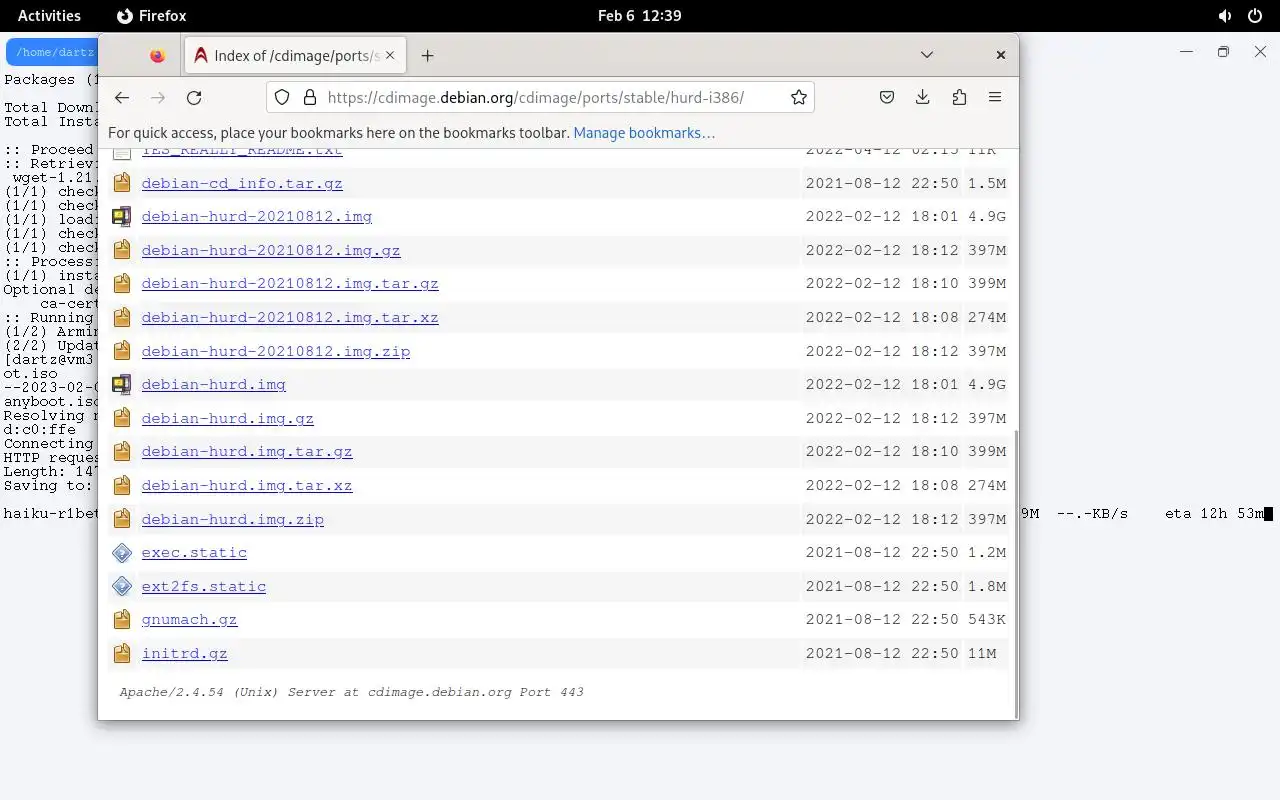Screen dimensions: 1280x800
Task: Click the disk image icon beside debian-hurd-20210812.img
Action: 122,216
